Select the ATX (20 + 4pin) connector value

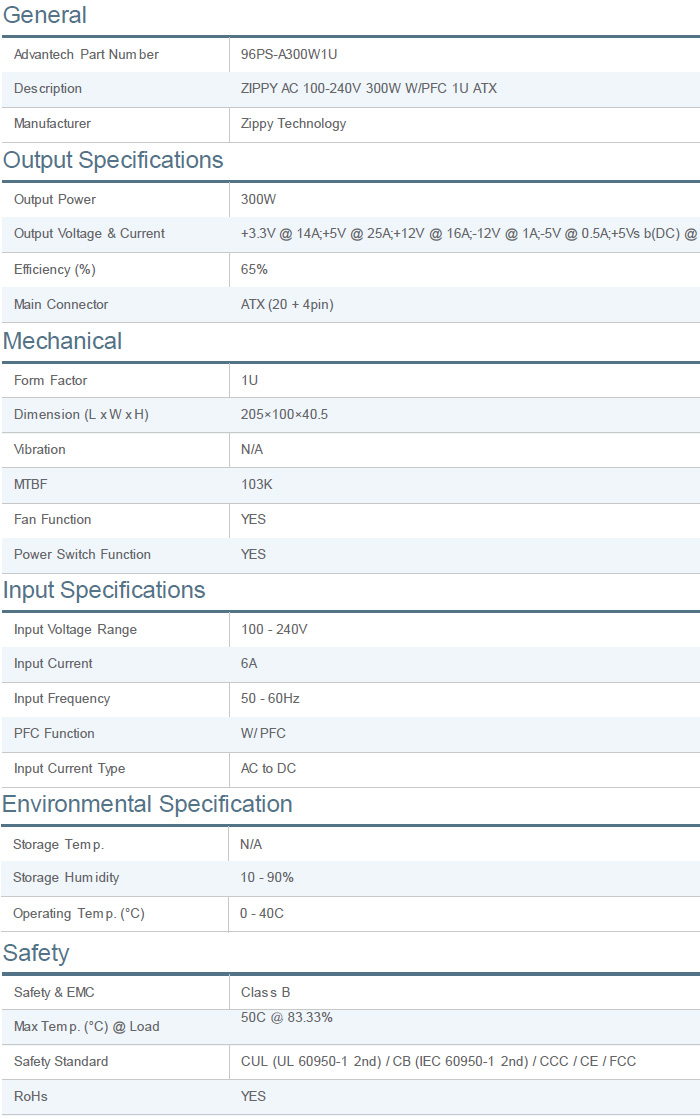[x=287, y=304]
